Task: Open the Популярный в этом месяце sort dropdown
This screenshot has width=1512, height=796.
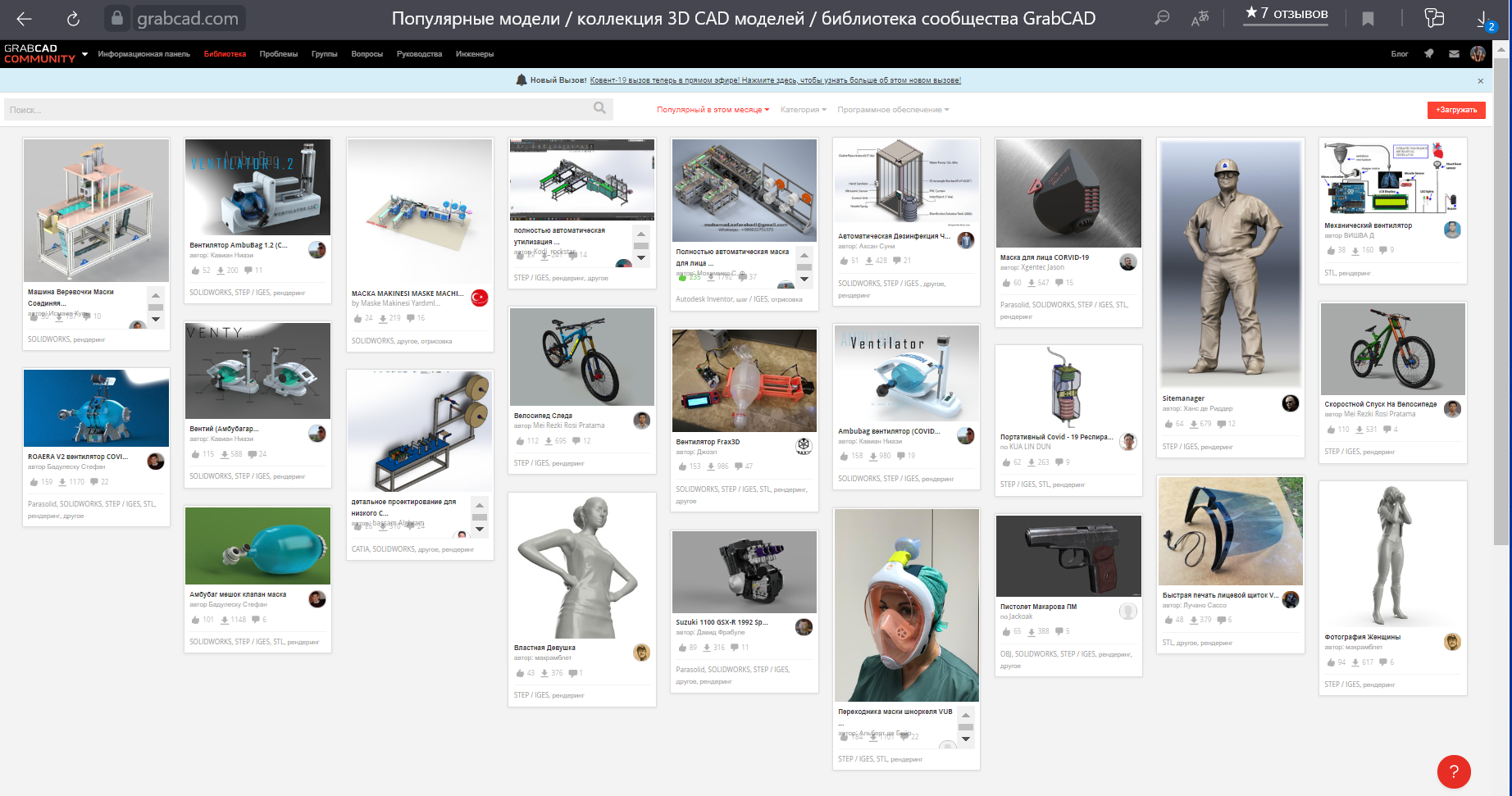Action: [713, 110]
